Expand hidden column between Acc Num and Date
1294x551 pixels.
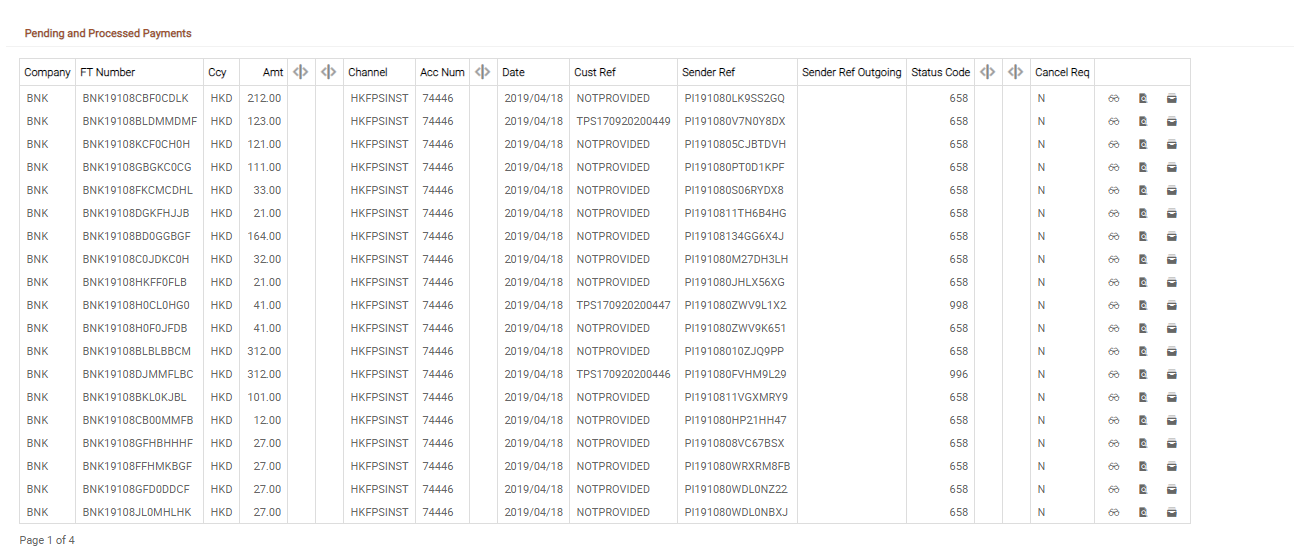[x=483, y=72]
